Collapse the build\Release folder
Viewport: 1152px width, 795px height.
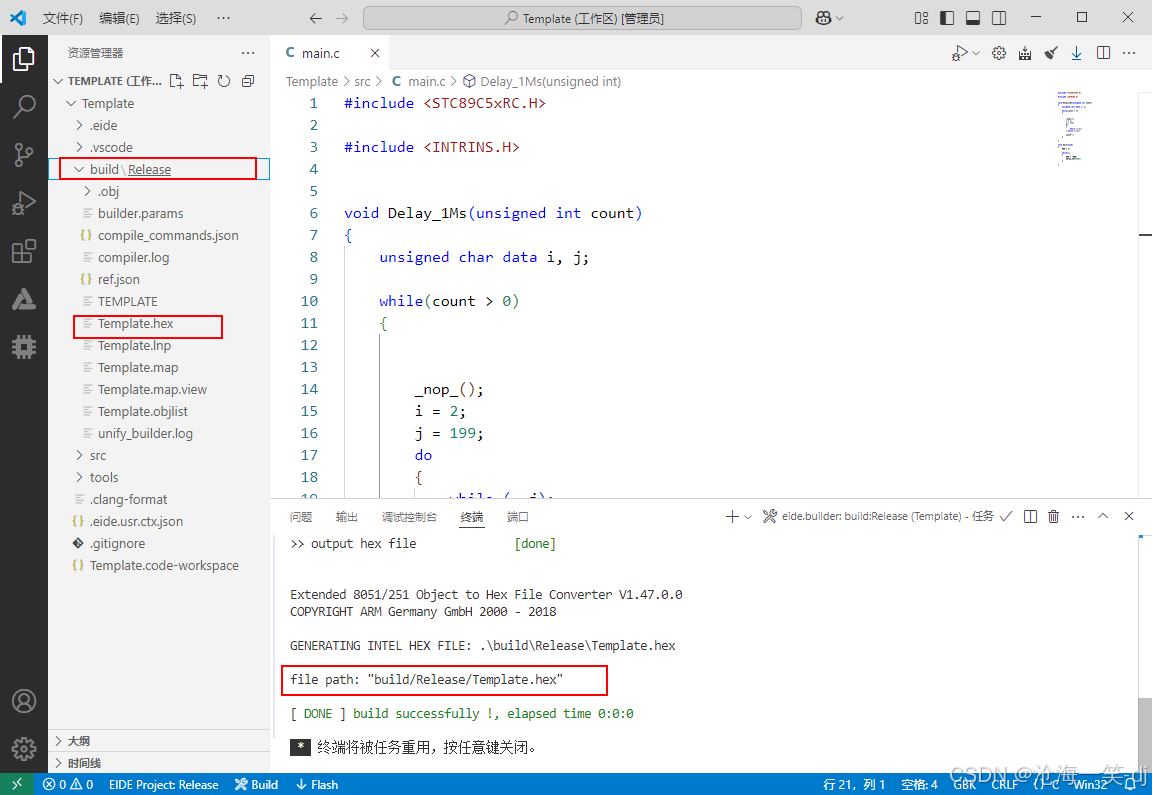(x=79, y=169)
